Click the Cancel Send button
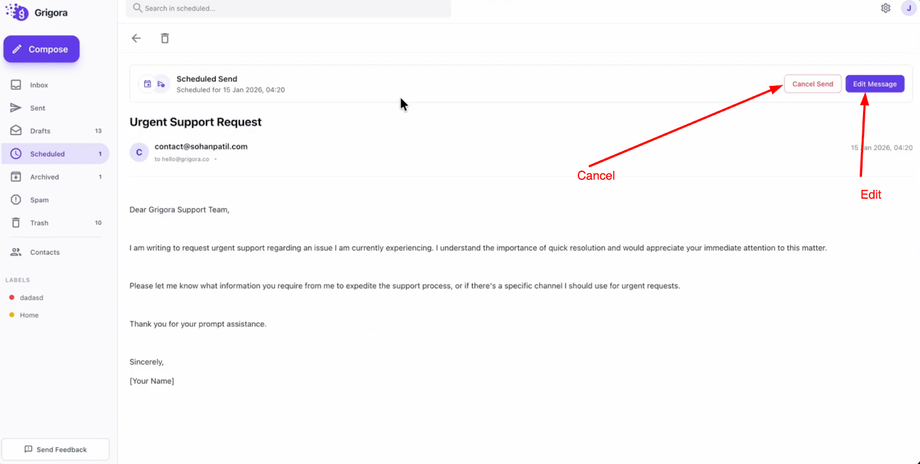 coord(813,84)
